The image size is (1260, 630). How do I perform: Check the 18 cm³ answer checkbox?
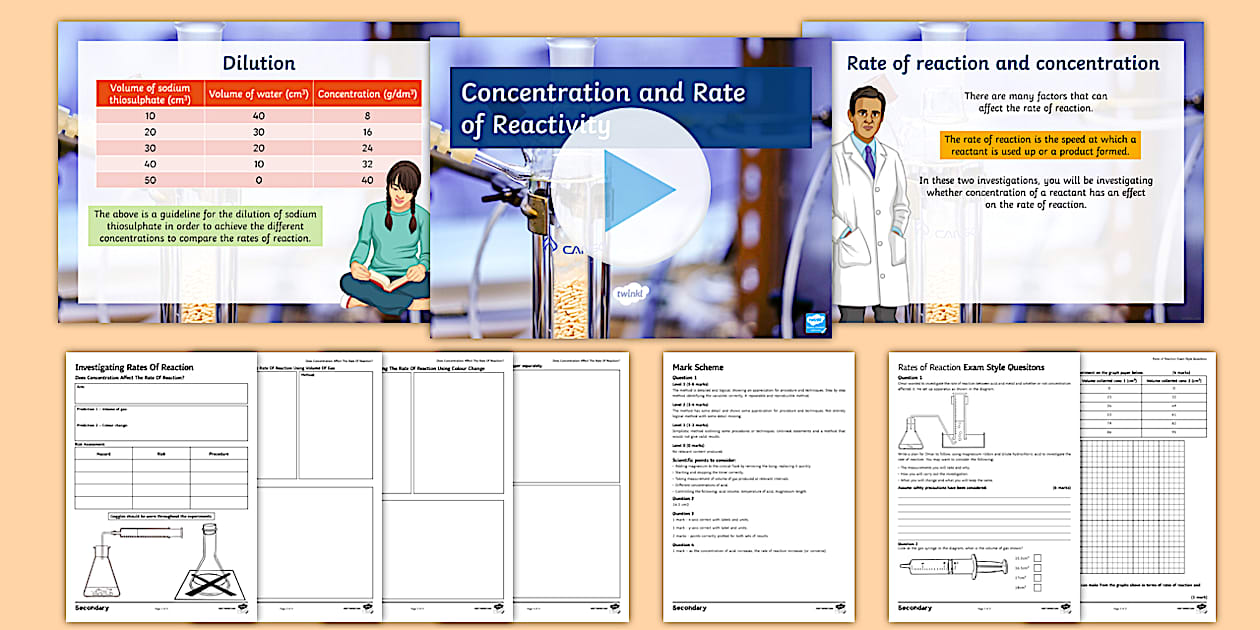(x=1038, y=587)
